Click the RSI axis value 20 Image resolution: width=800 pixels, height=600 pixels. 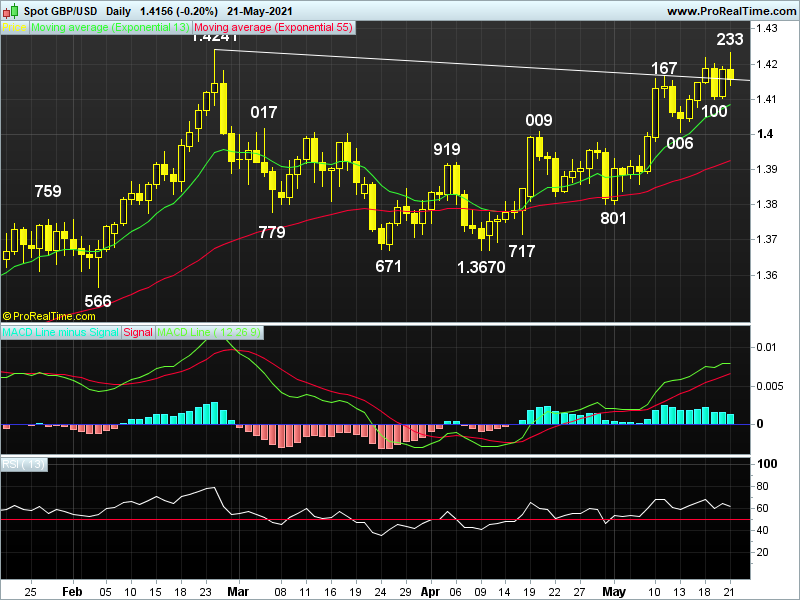pos(762,552)
